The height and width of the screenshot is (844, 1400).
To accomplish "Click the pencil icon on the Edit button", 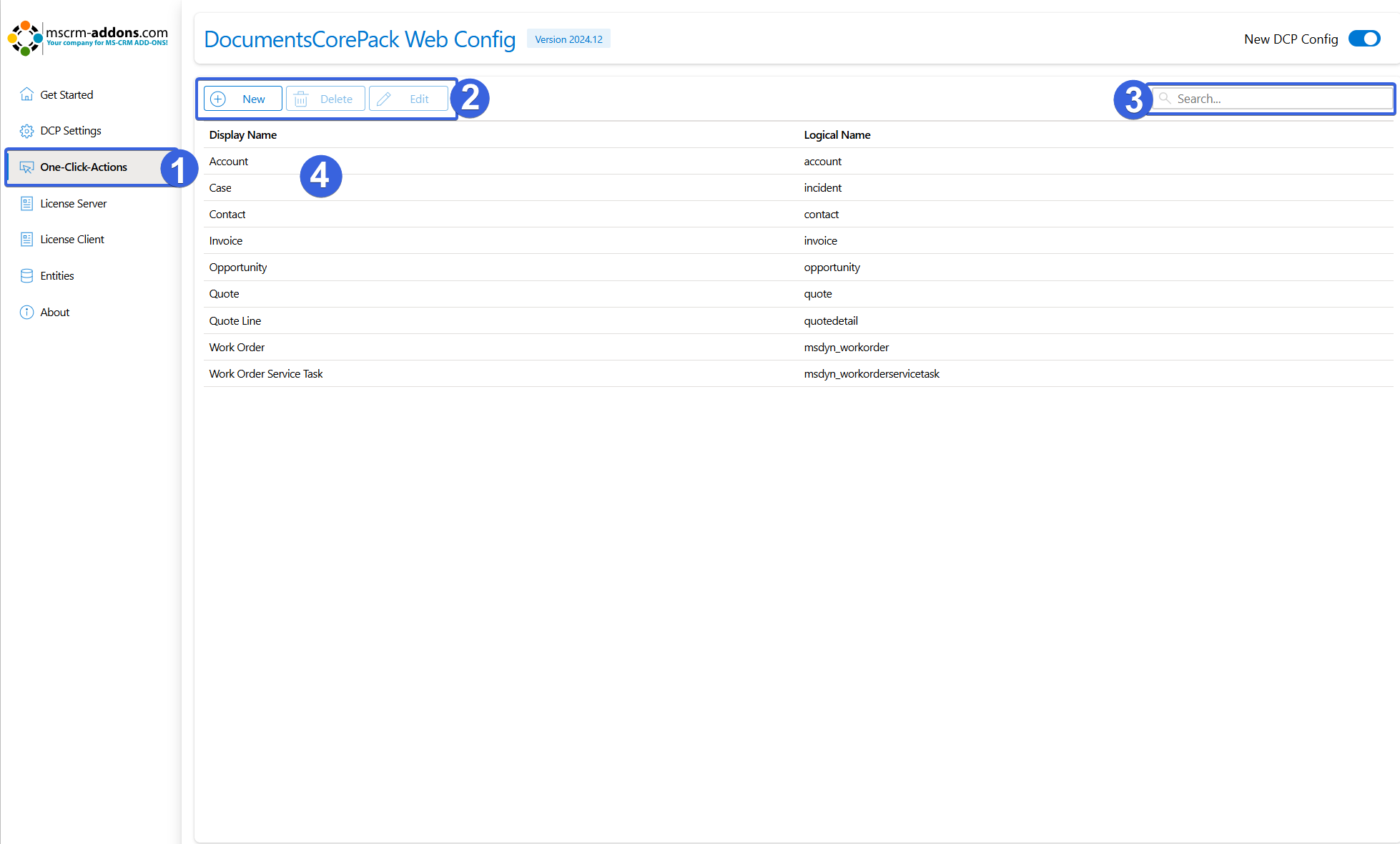I will pyautogui.click(x=384, y=99).
